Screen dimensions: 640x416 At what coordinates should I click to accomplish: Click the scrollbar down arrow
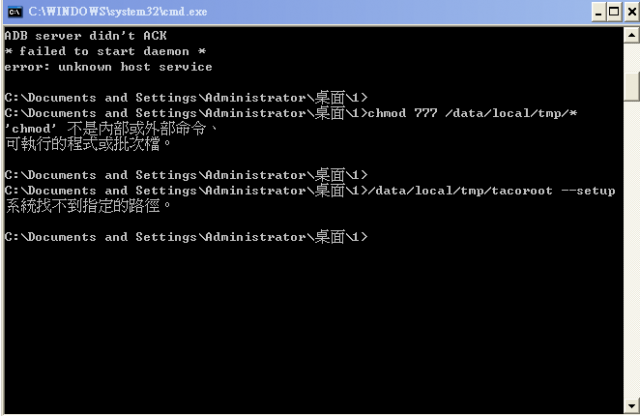coord(631,406)
